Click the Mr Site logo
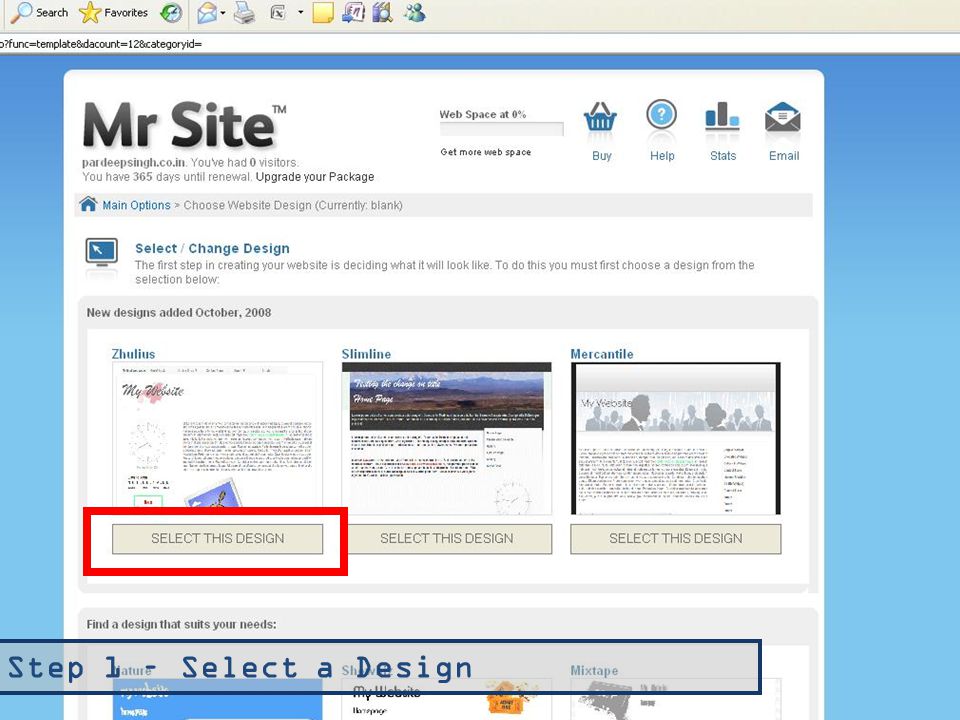The height and width of the screenshot is (720, 960). pos(184,126)
